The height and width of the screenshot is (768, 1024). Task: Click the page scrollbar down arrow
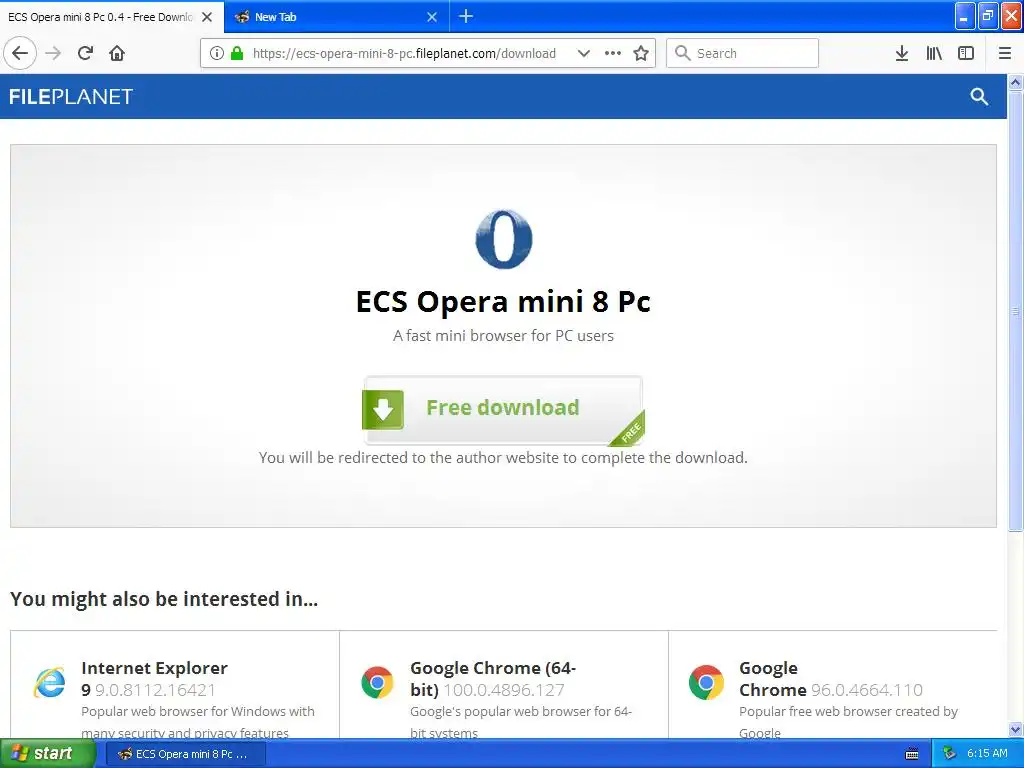(1016, 729)
